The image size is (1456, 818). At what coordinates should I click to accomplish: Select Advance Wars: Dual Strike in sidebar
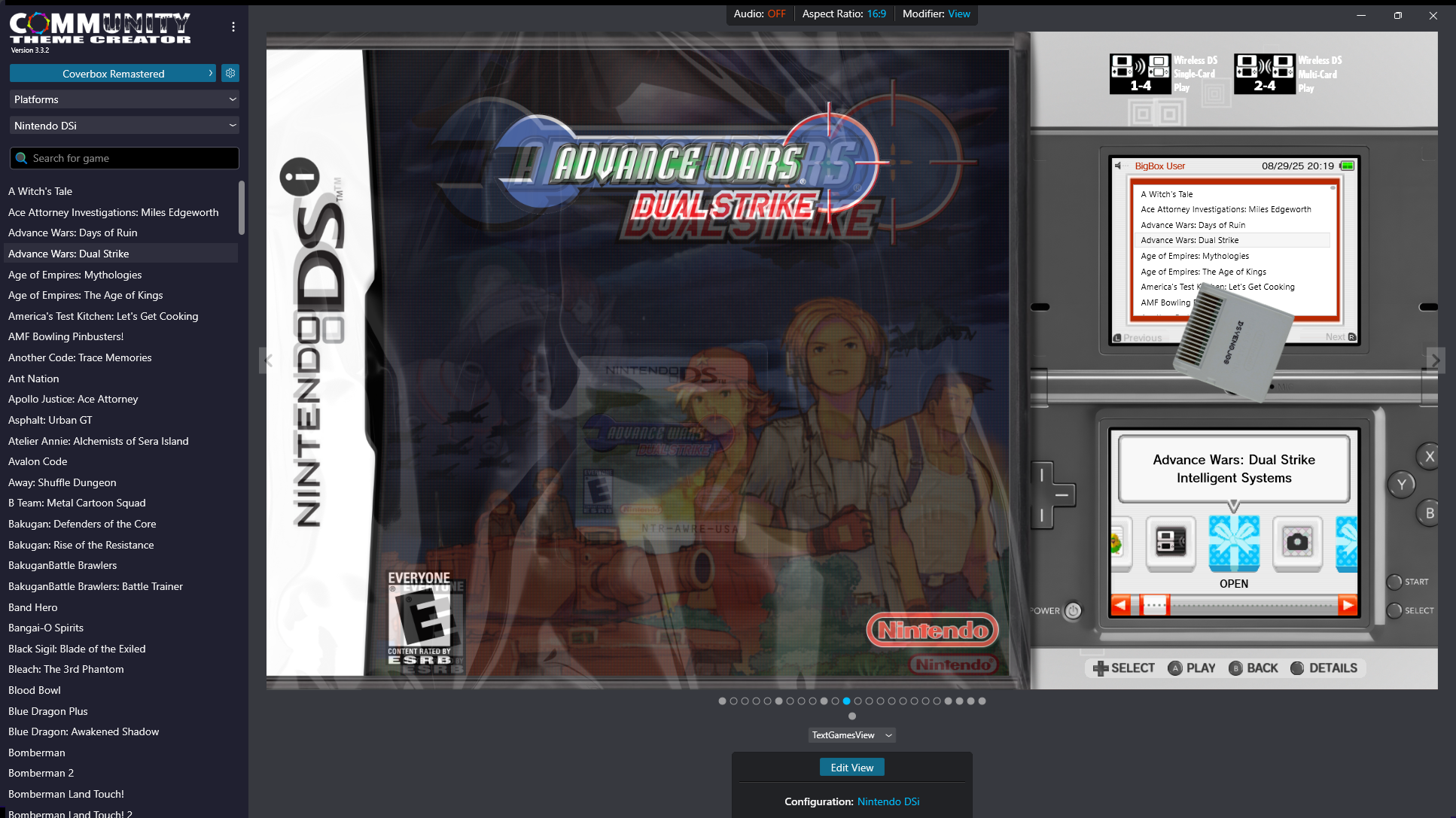(x=120, y=254)
